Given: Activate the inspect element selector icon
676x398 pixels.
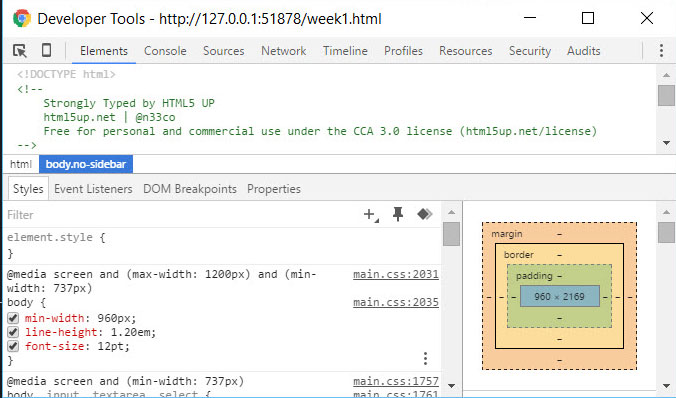Looking at the screenshot, I should [x=20, y=51].
